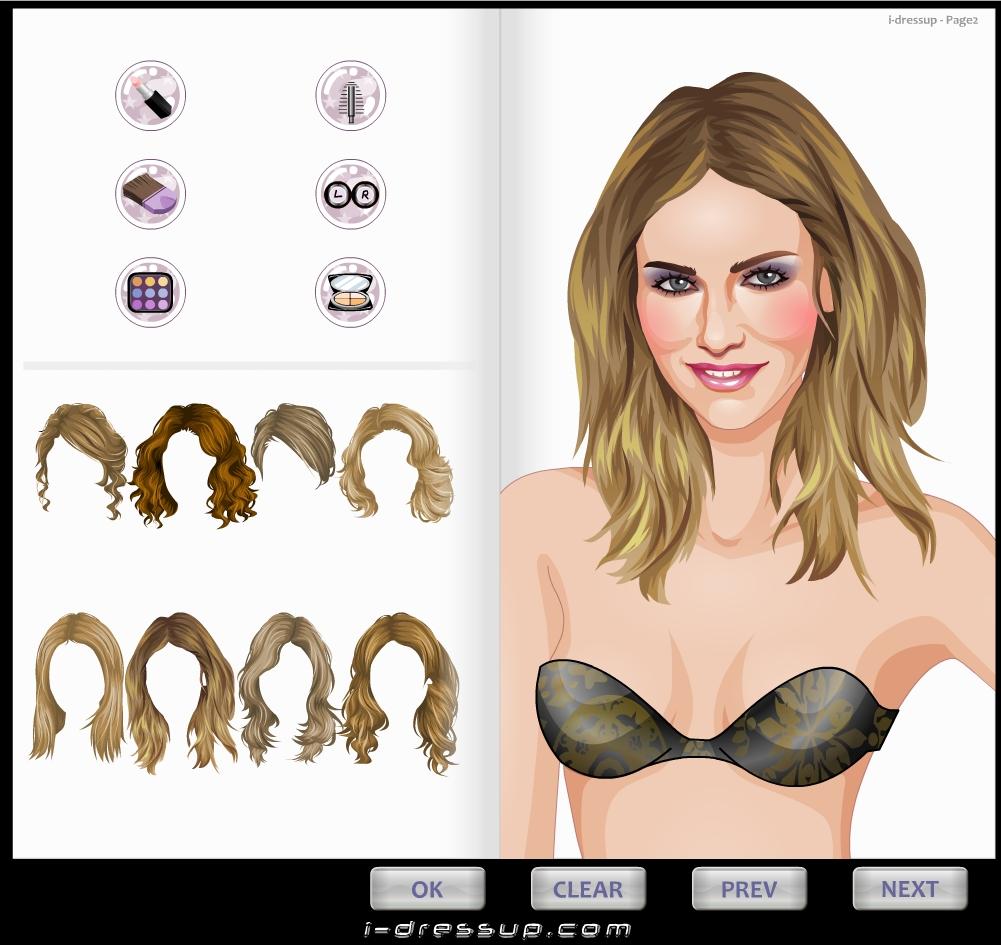Viewport: 1001px width, 945px height.
Task: Go back with the PREV button
Action: [749, 889]
